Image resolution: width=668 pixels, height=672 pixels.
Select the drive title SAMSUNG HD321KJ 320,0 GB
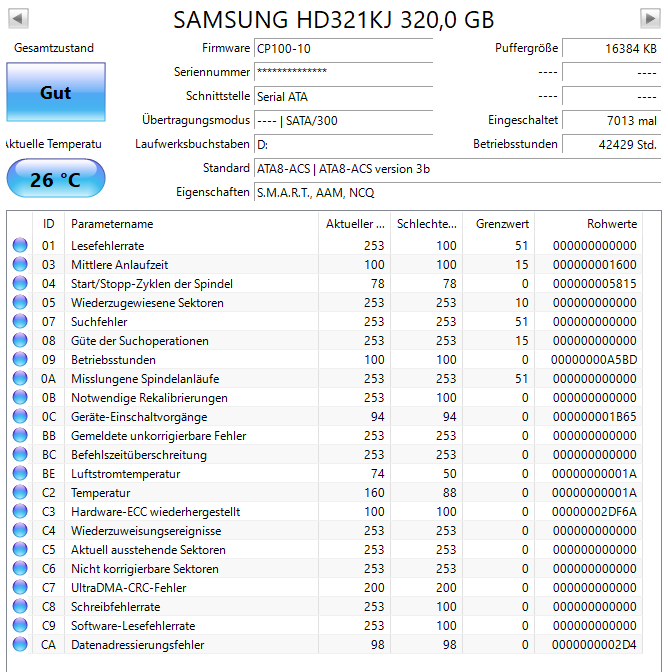(334, 20)
